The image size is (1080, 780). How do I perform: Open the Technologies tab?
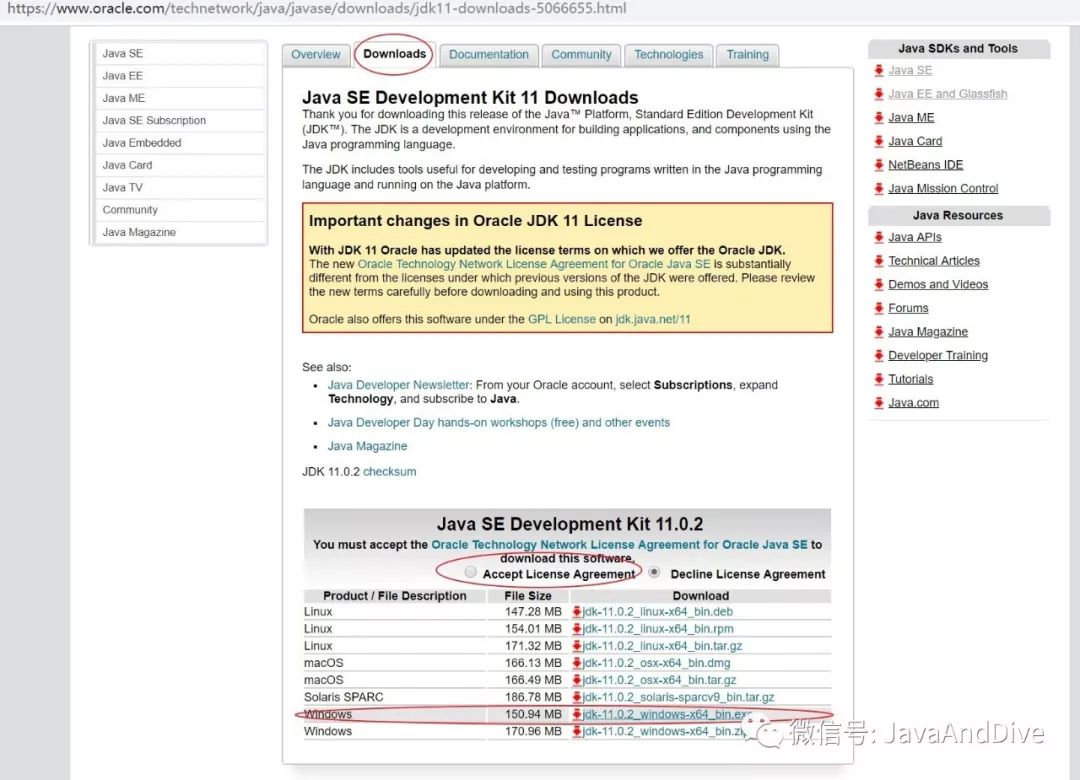(669, 54)
